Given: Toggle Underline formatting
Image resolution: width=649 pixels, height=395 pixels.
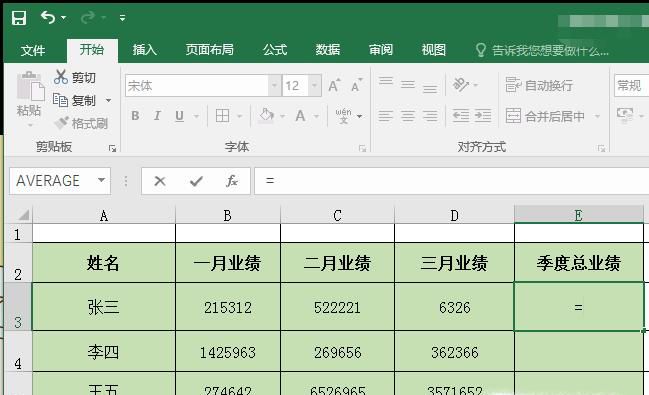Looking at the screenshot, I should click(x=179, y=116).
